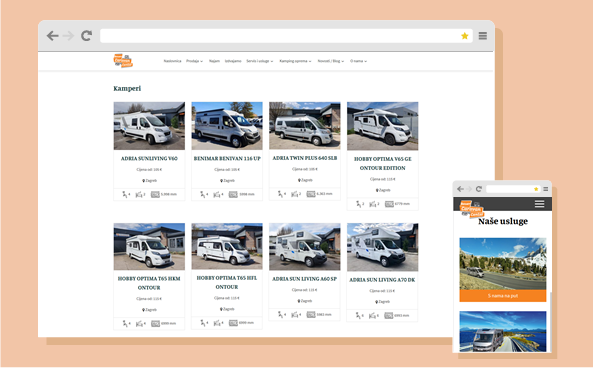The height and width of the screenshot is (368, 593).
Task: Click the orange 'S nama na put' button
Action: pyautogui.click(x=503, y=296)
